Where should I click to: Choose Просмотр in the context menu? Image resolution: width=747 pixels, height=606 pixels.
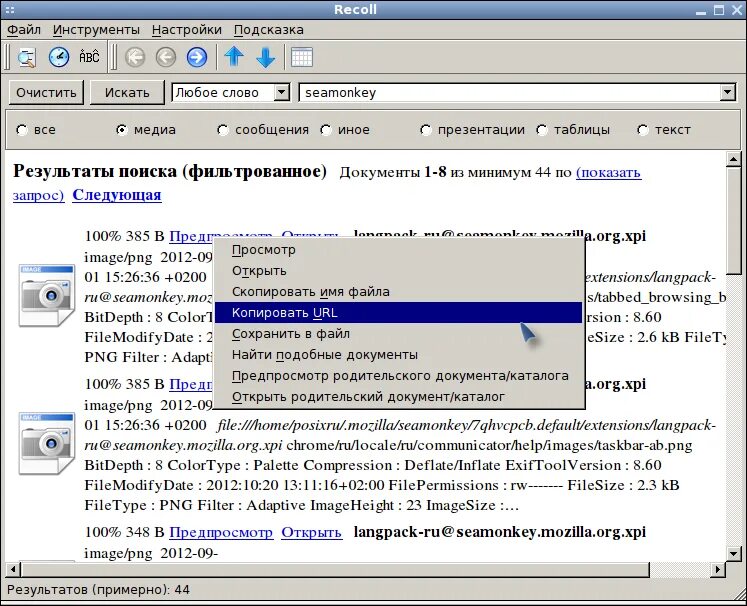[398, 250]
